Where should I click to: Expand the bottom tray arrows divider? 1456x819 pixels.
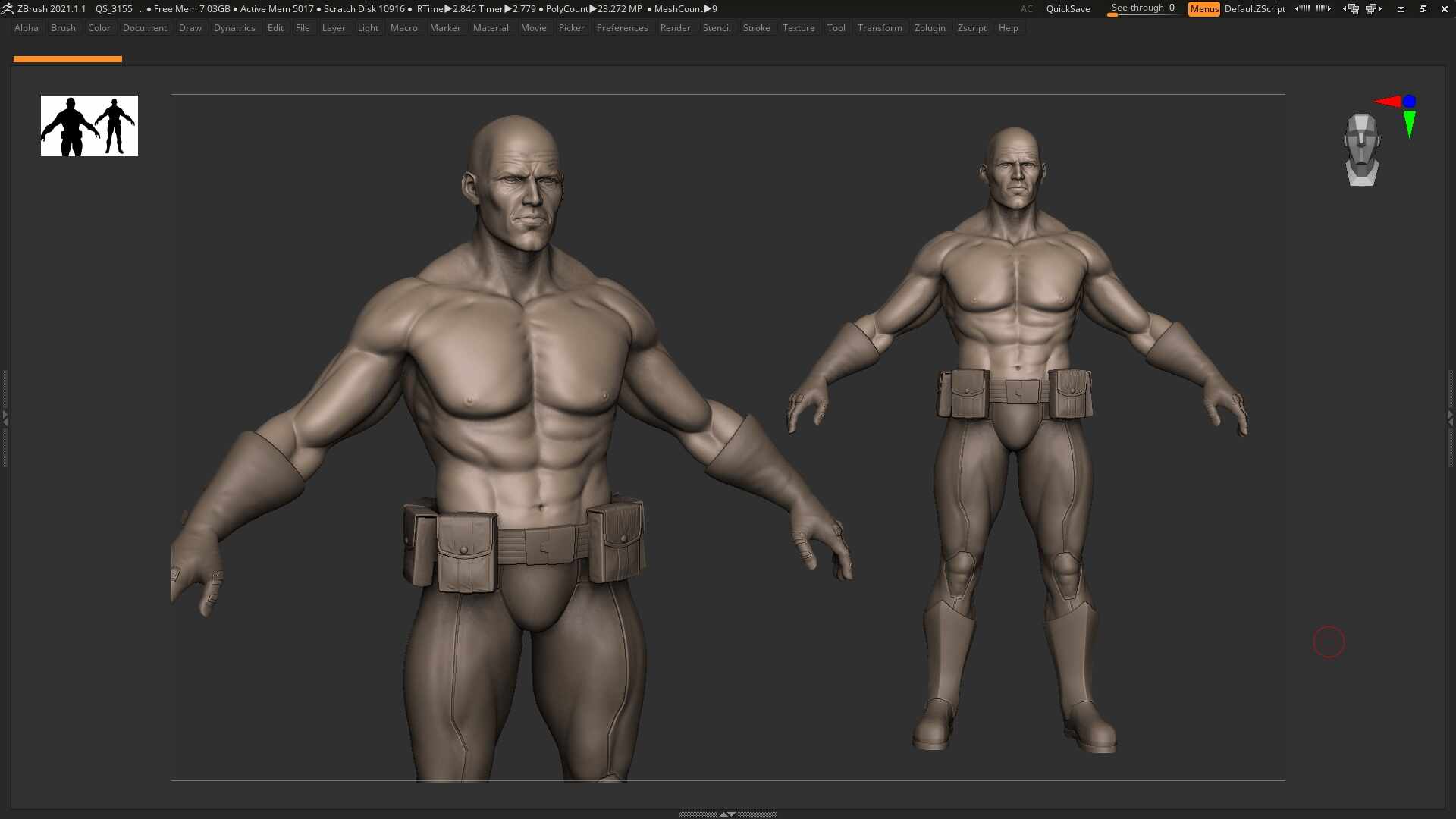pyautogui.click(x=727, y=814)
